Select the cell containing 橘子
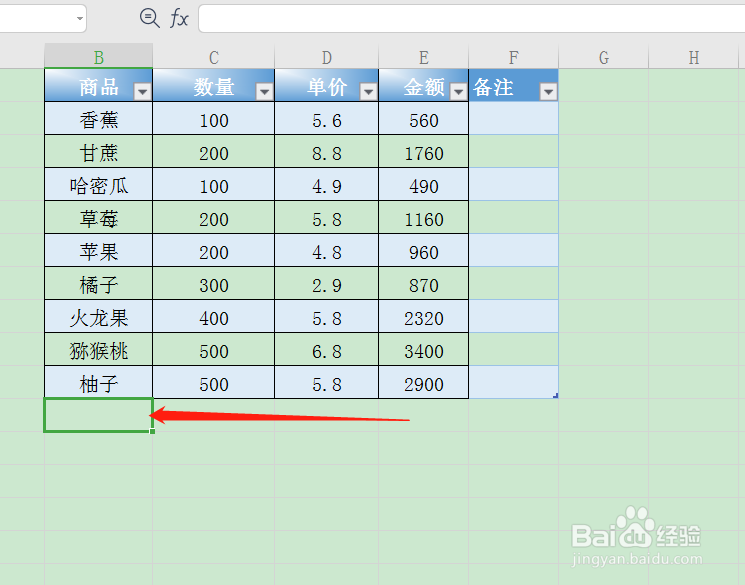745x585 pixels. click(x=98, y=283)
